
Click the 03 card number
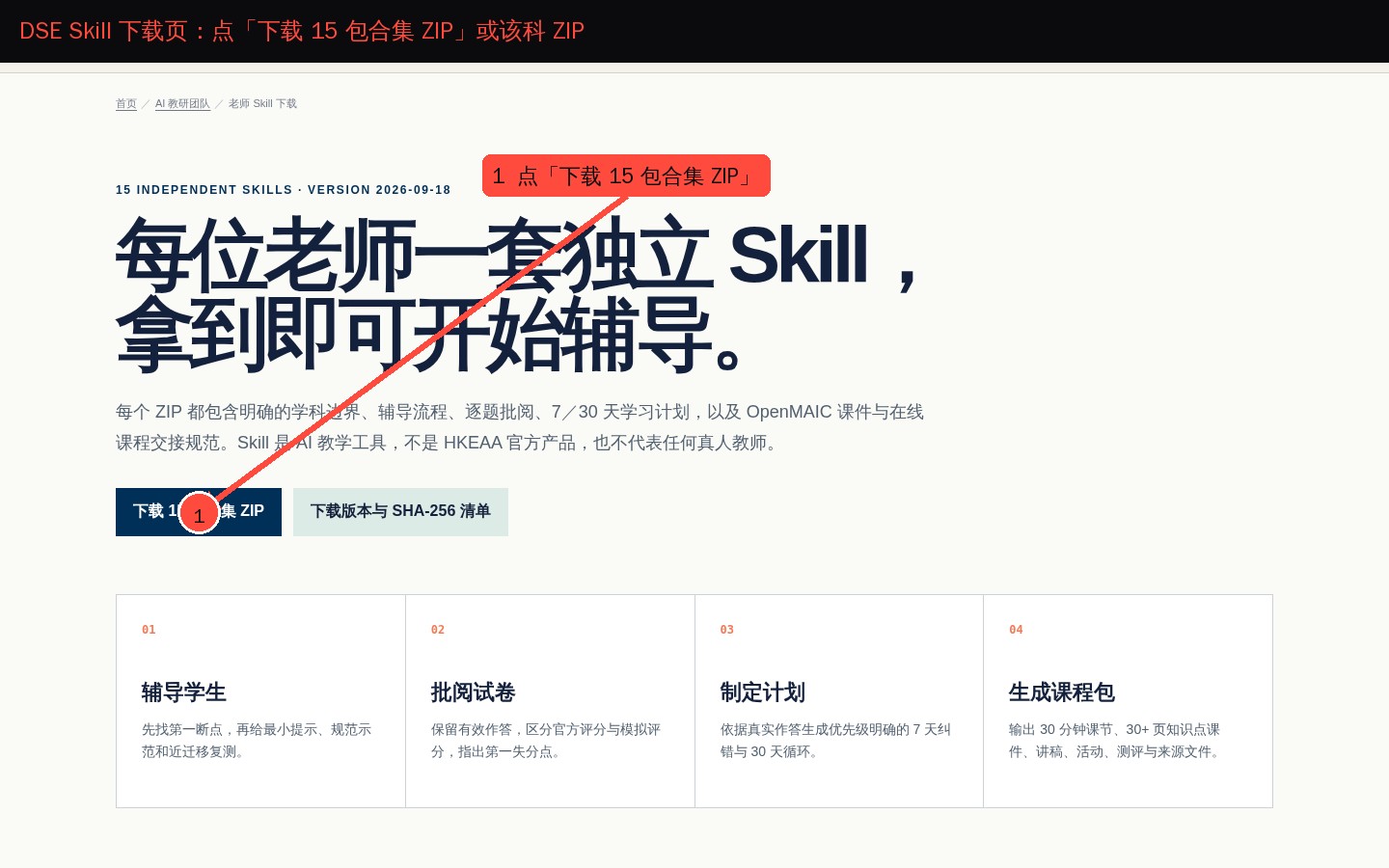click(727, 630)
